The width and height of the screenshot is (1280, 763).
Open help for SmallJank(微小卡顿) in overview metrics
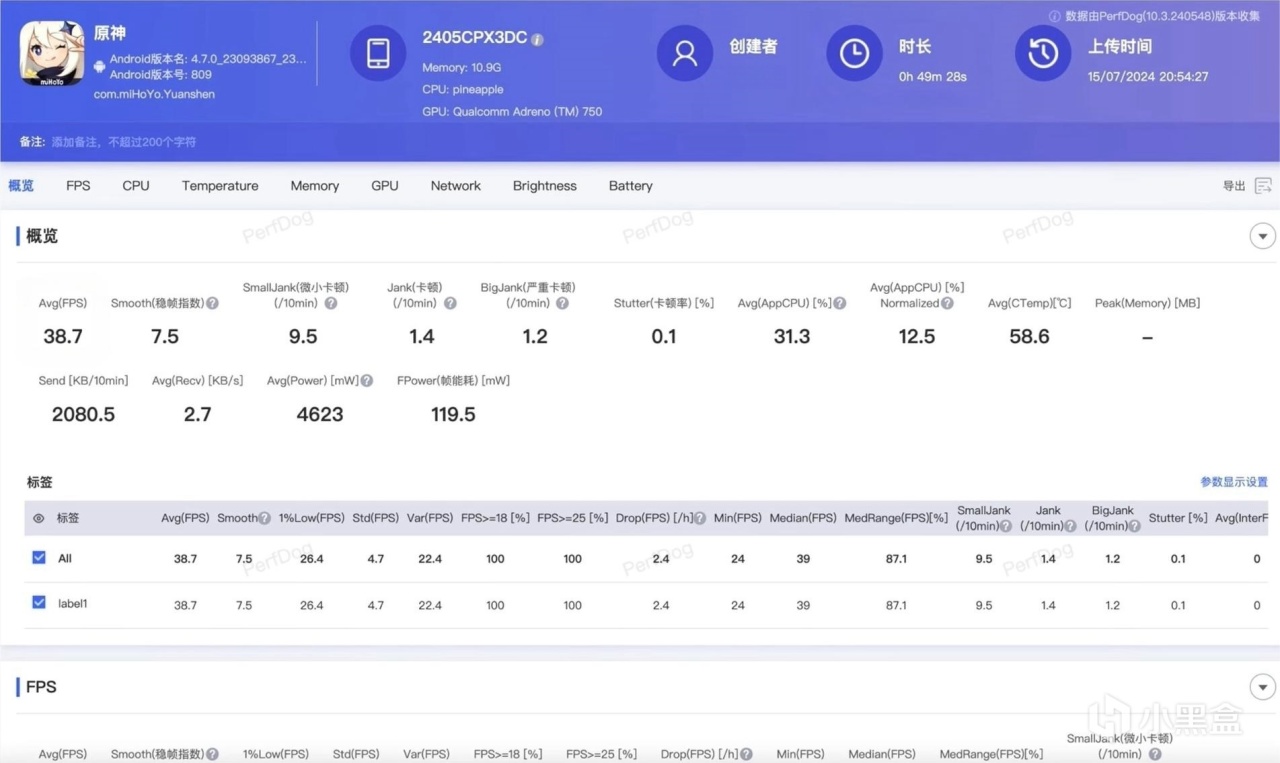pyautogui.click(x=331, y=303)
